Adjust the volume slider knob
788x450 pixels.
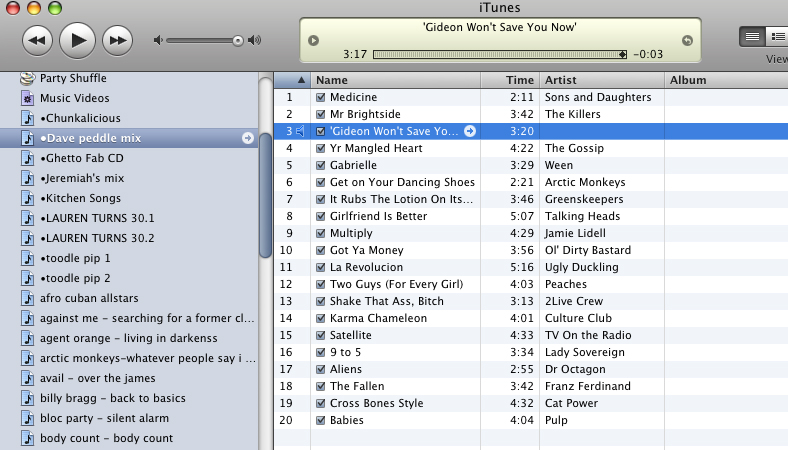[x=238, y=41]
